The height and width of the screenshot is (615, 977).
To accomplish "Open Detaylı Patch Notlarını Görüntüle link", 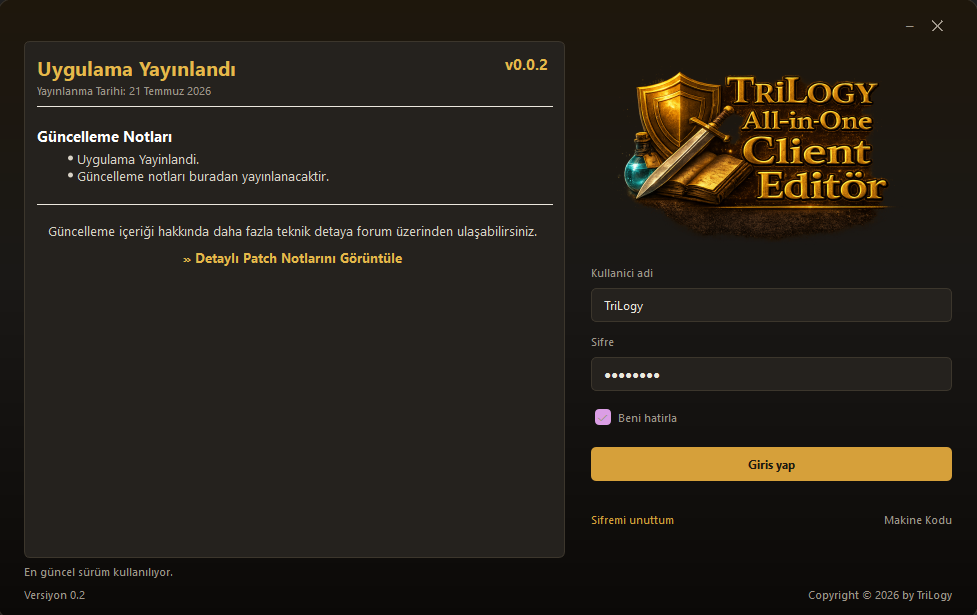I will (292, 259).
